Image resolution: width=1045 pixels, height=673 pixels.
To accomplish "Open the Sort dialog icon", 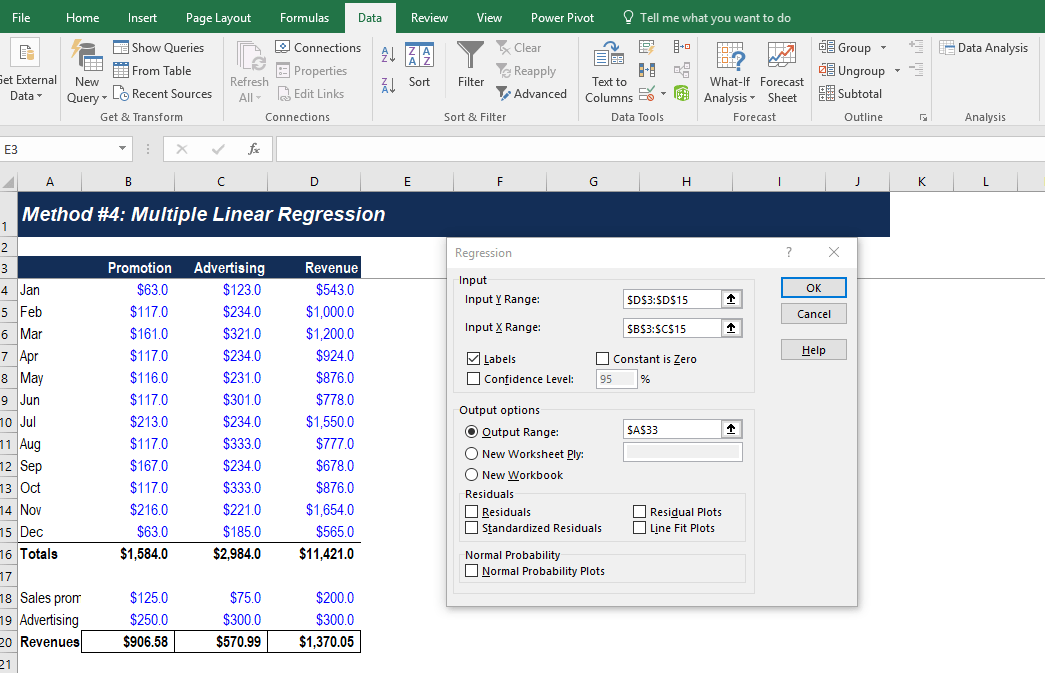I will [x=420, y=56].
